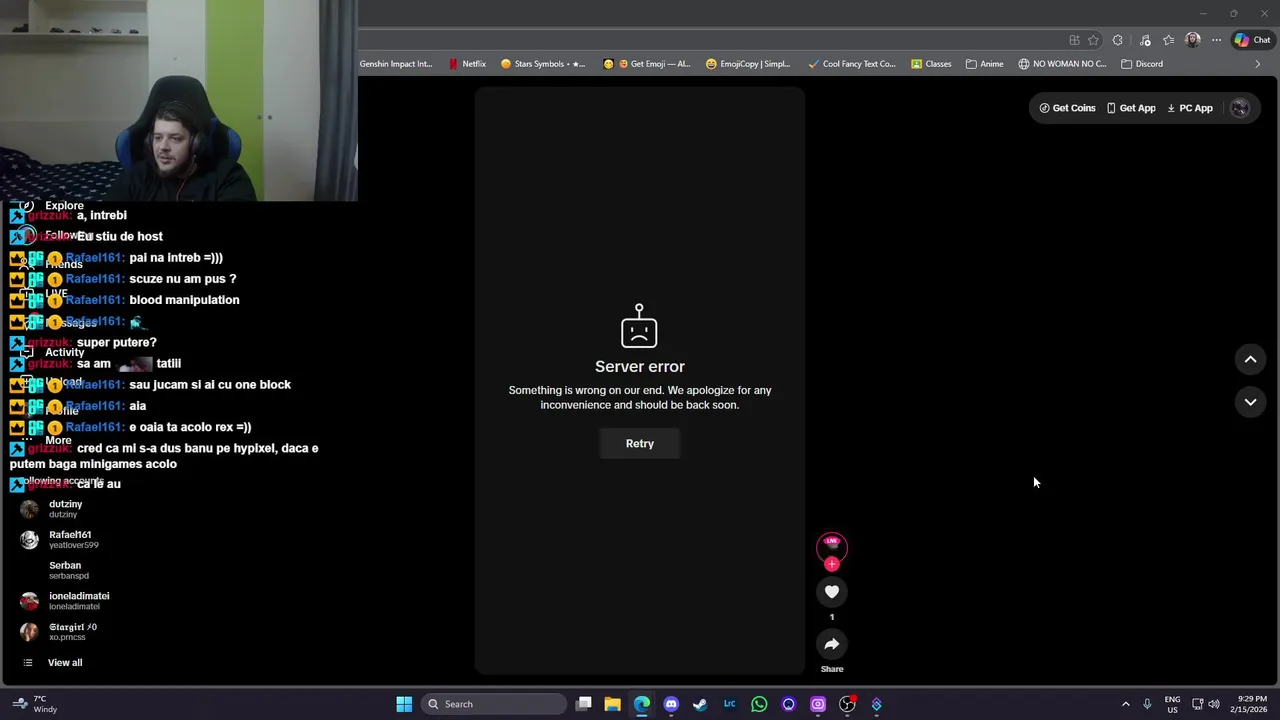Screen dimensions: 1280x720
Task: Open OBS Studio from taskbar
Action: click(x=847, y=704)
